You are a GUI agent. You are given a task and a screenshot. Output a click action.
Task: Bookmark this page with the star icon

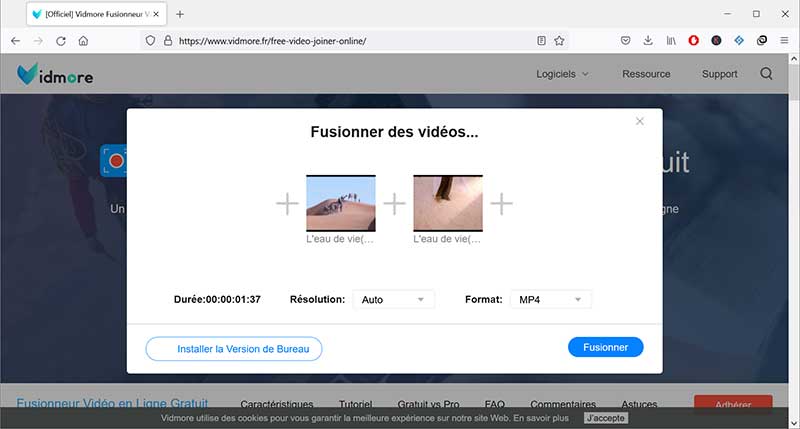tap(559, 41)
